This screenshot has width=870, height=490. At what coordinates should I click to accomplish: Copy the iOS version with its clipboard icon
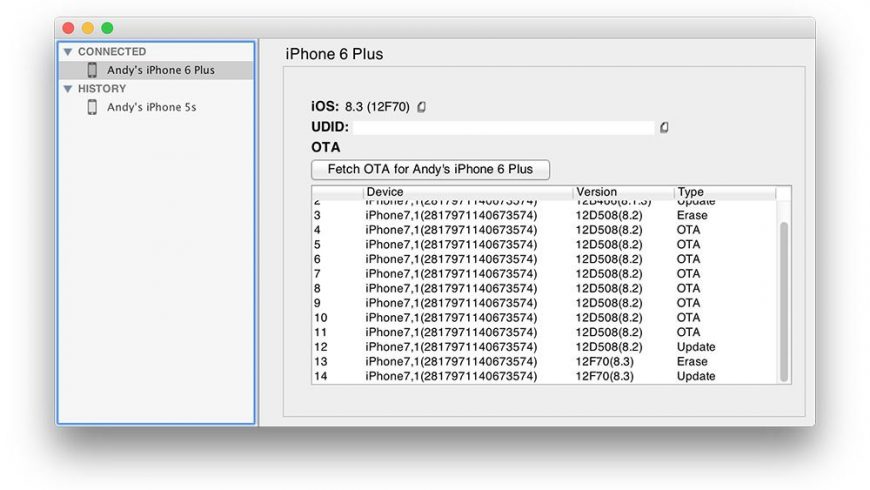click(x=422, y=107)
